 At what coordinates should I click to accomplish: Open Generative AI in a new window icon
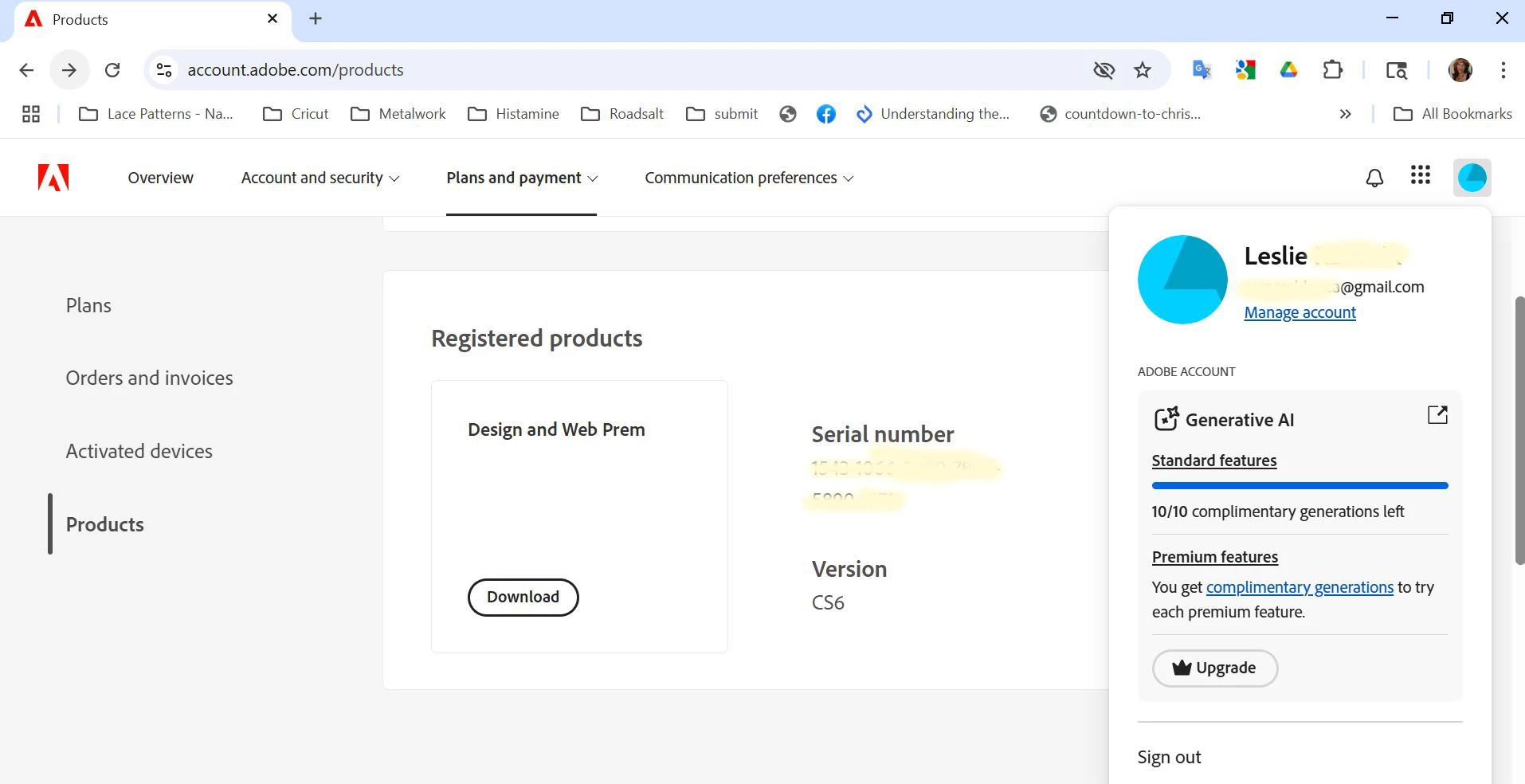point(1437,414)
